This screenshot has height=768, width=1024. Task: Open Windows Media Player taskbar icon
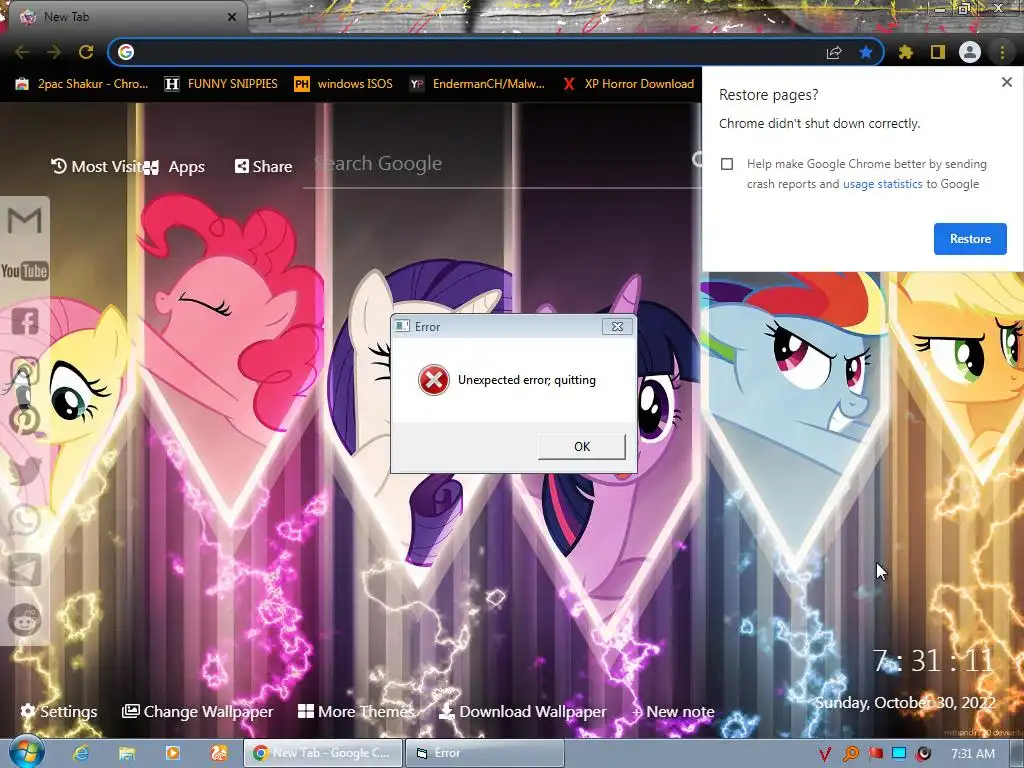click(172, 753)
